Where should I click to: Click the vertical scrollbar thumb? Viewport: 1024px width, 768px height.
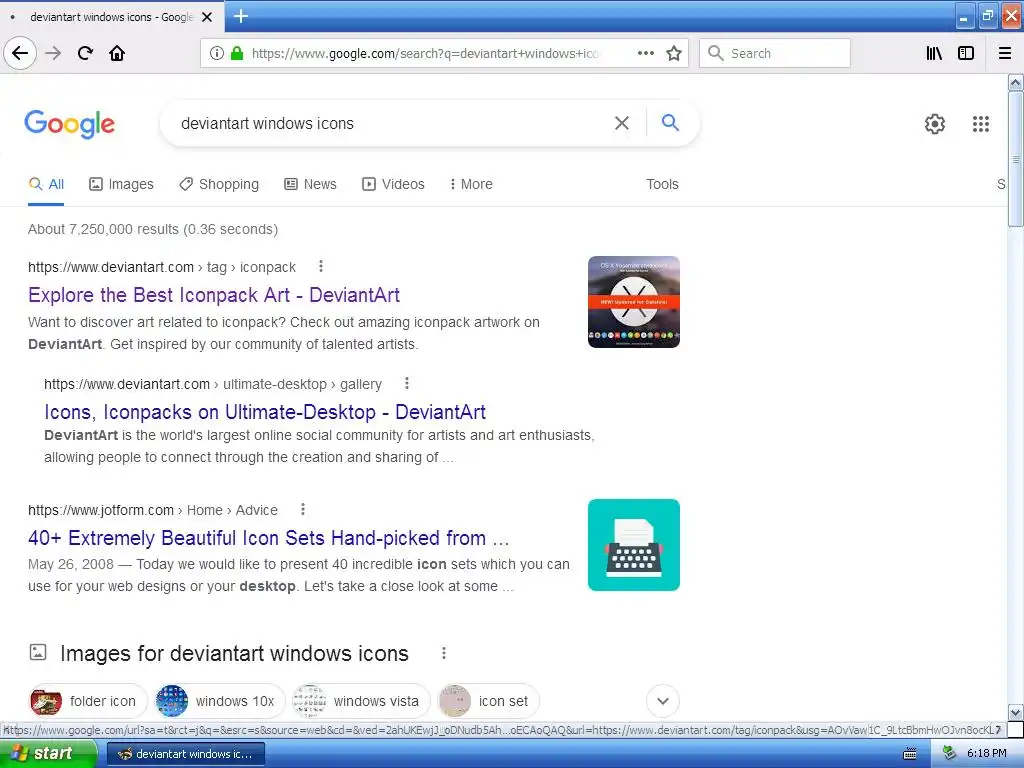(1015, 159)
